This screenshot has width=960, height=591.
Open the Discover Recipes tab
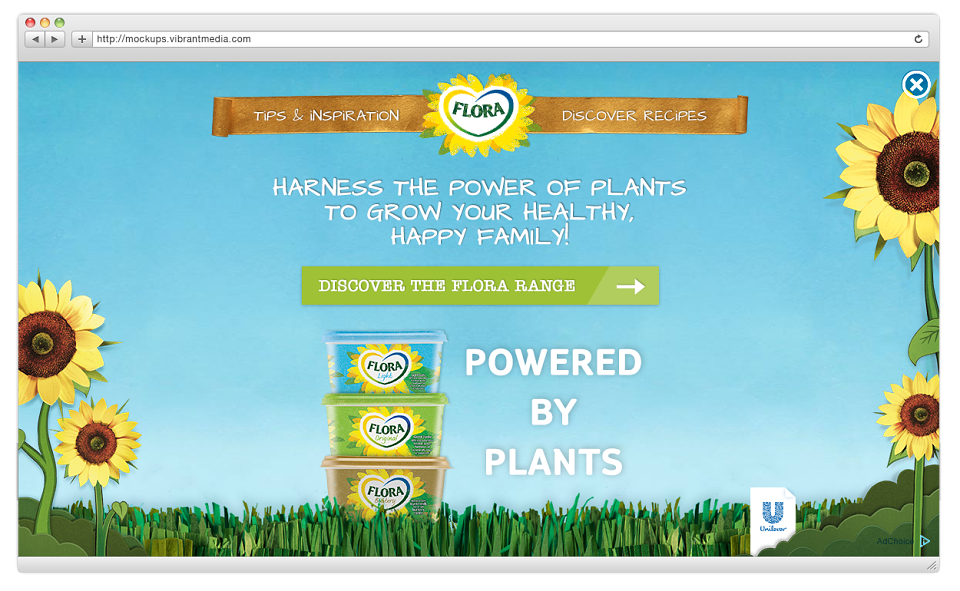click(x=634, y=116)
